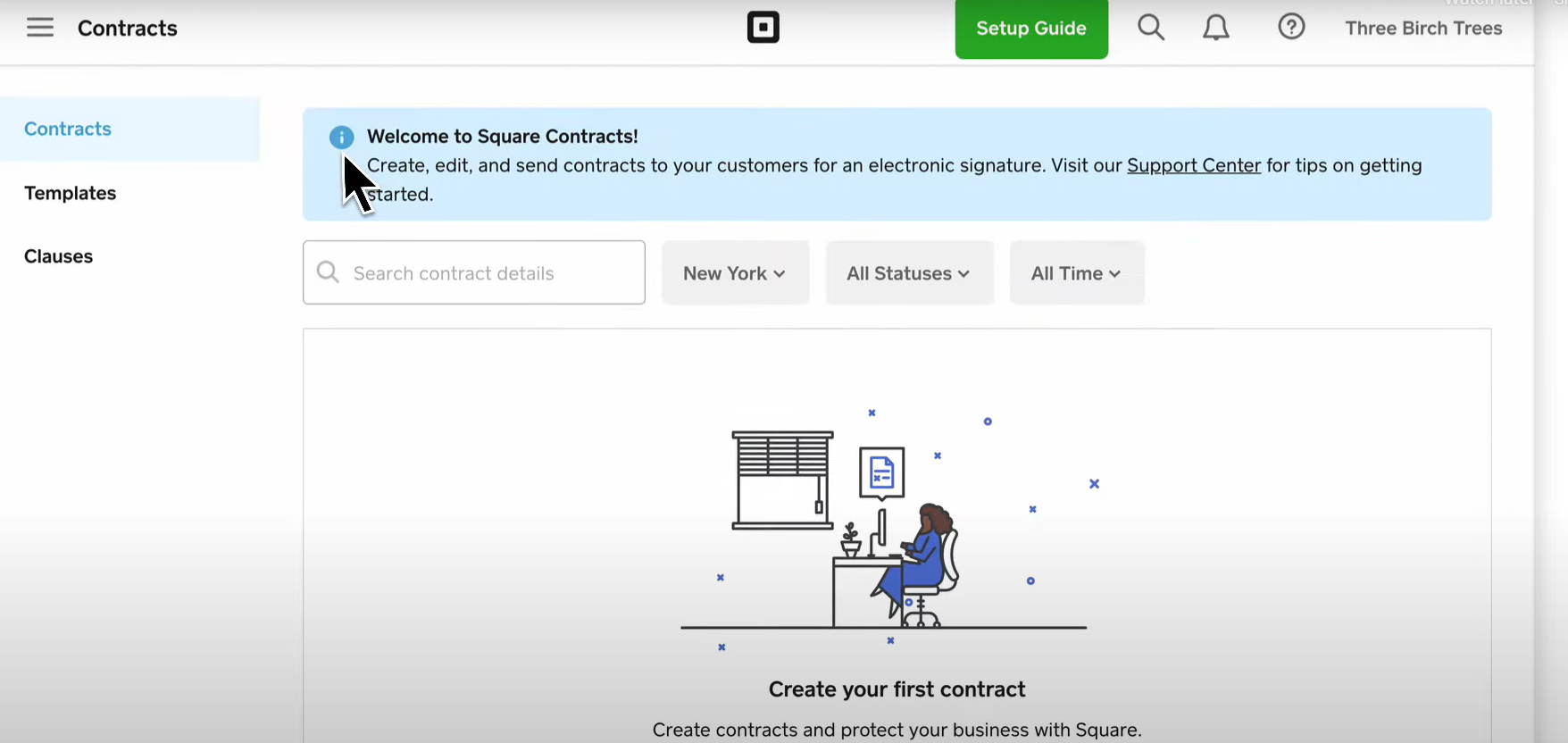The image size is (1568, 743).
Task: Click the info icon in the welcome banner
Action: [x=341, y=137]
